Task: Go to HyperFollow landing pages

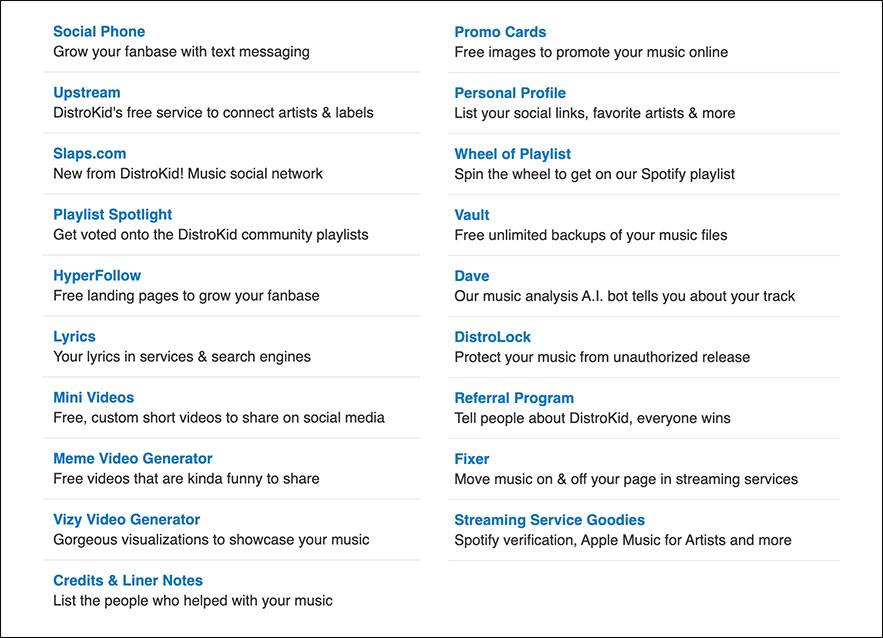Action: (96, 275)
